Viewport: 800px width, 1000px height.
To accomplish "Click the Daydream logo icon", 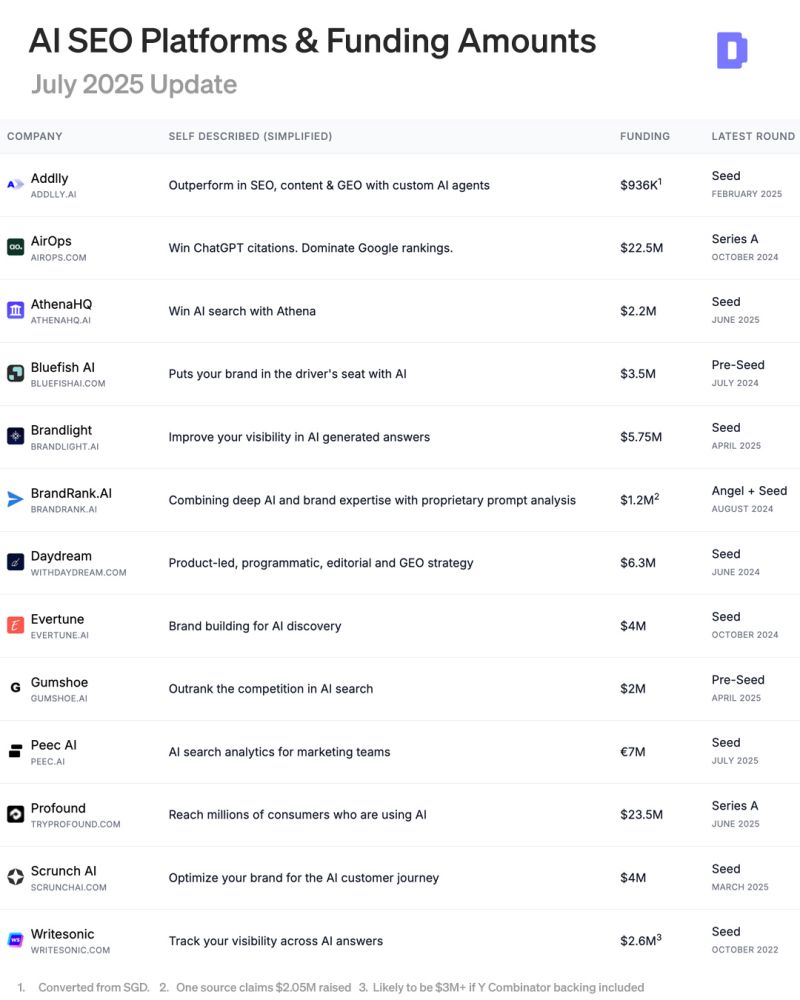I will 15,562.
